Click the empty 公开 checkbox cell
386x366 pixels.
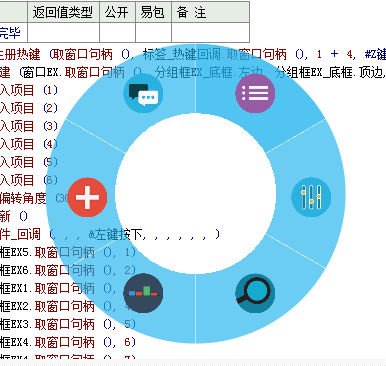click(117, 32)
